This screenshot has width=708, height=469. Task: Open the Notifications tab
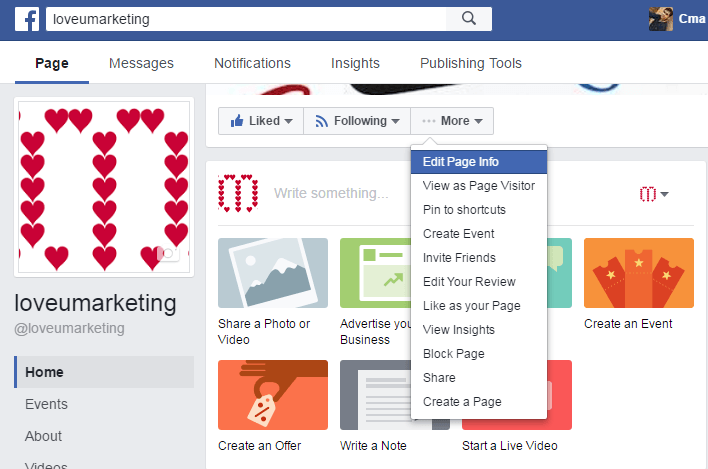252,63
